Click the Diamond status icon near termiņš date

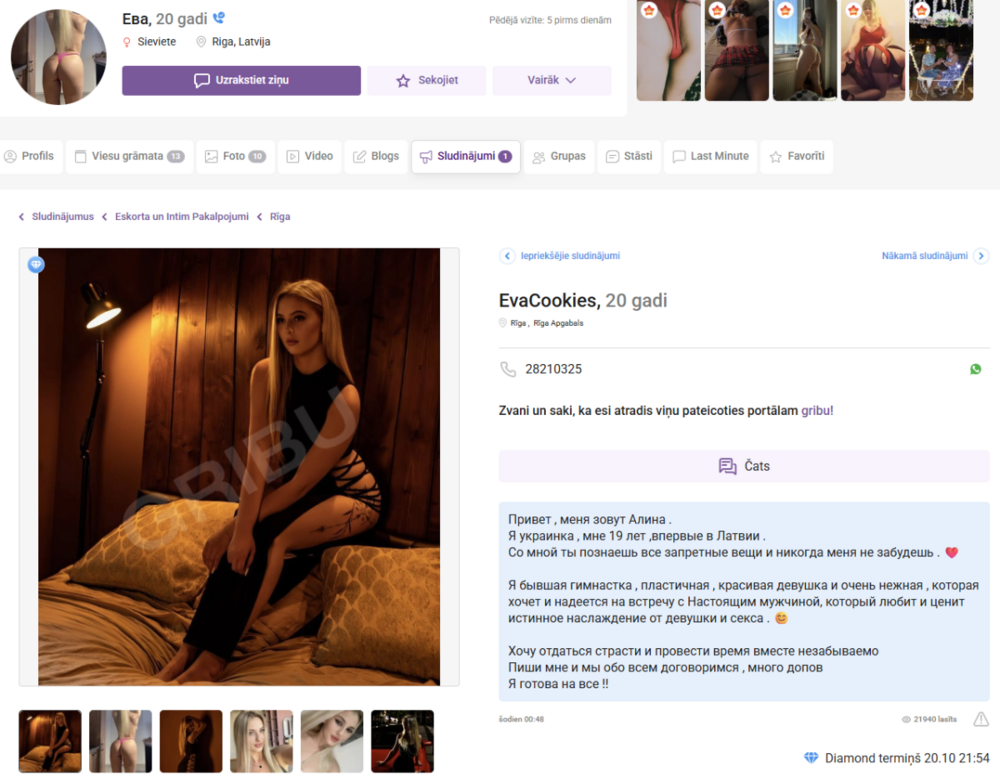[x=813, y=759]
